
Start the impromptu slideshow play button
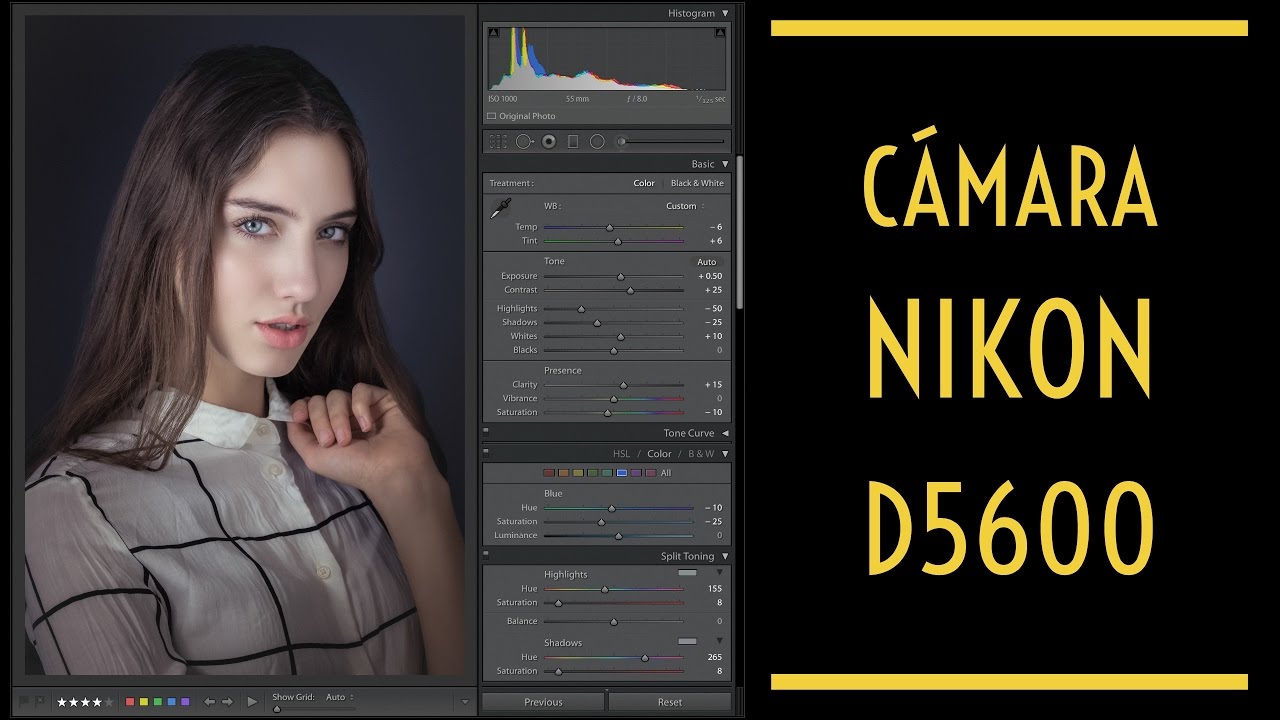[252, 702]
